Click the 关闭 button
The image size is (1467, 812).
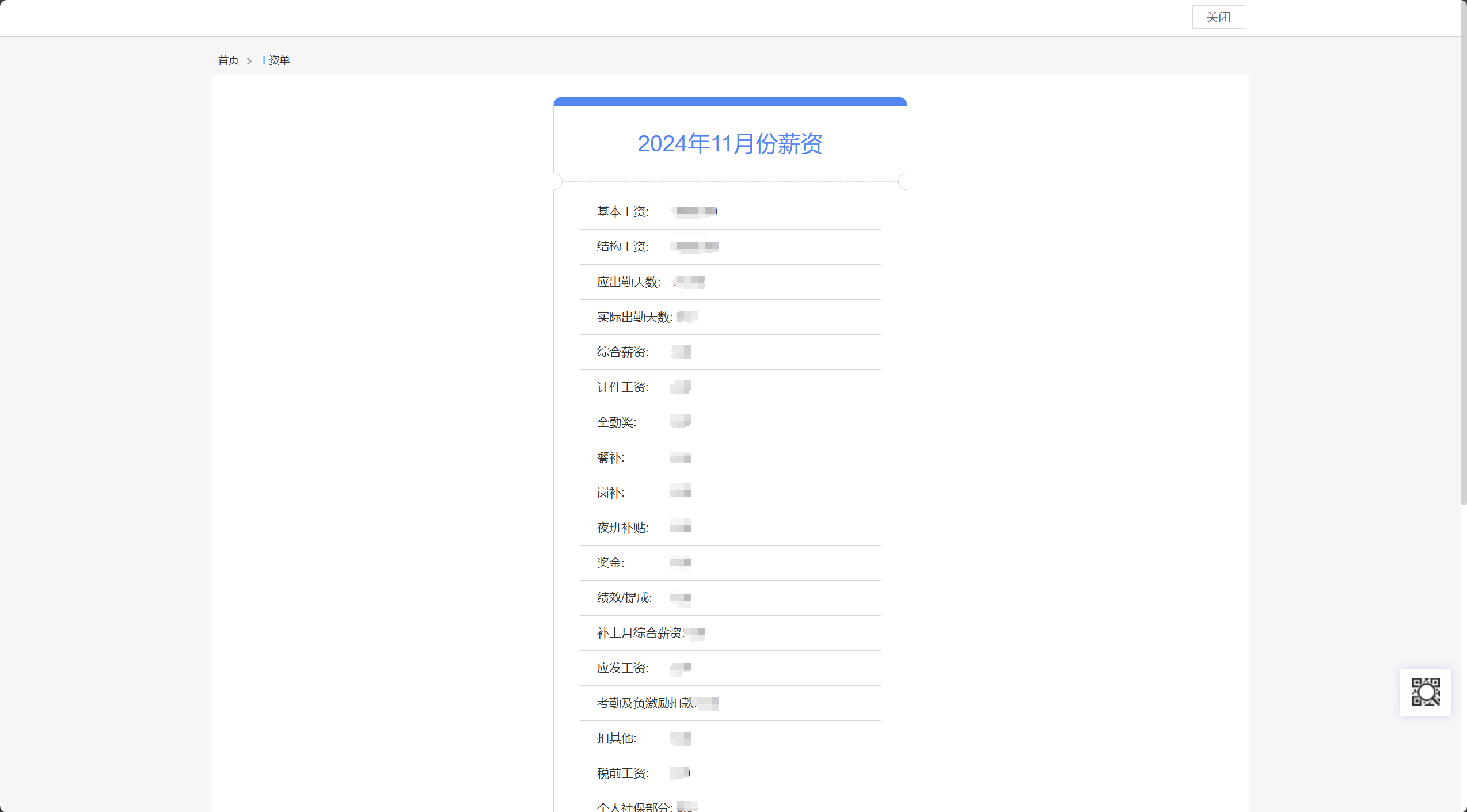(1218, 17)
